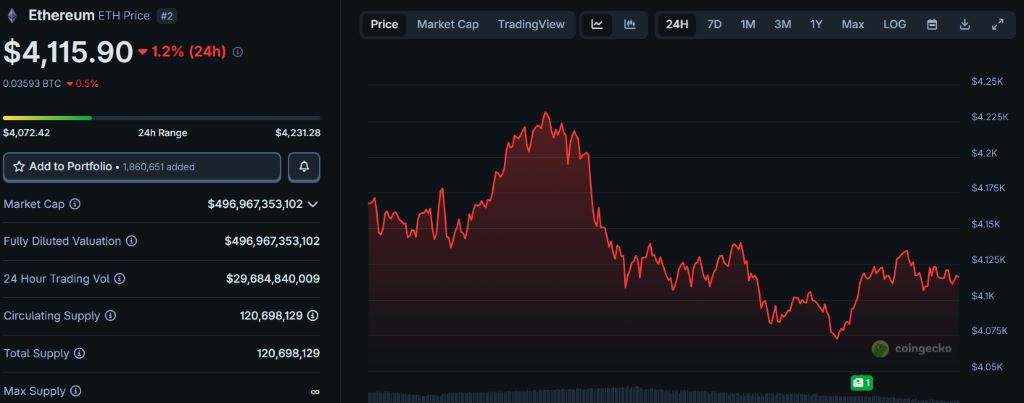This screenshot has height=403, width=1024.
Task: Switch to TradingView tab
Action: pyautogui.click(x=531, y=24)
